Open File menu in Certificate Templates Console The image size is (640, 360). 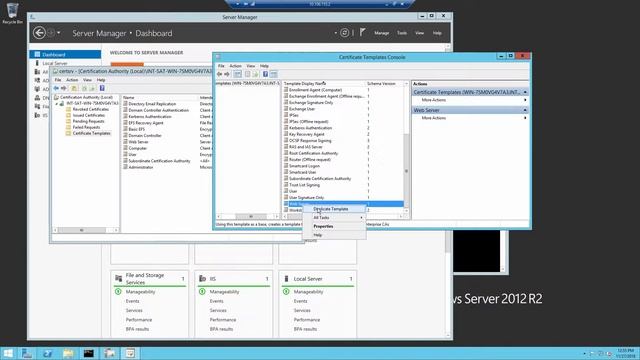click(x=221, y=66)
